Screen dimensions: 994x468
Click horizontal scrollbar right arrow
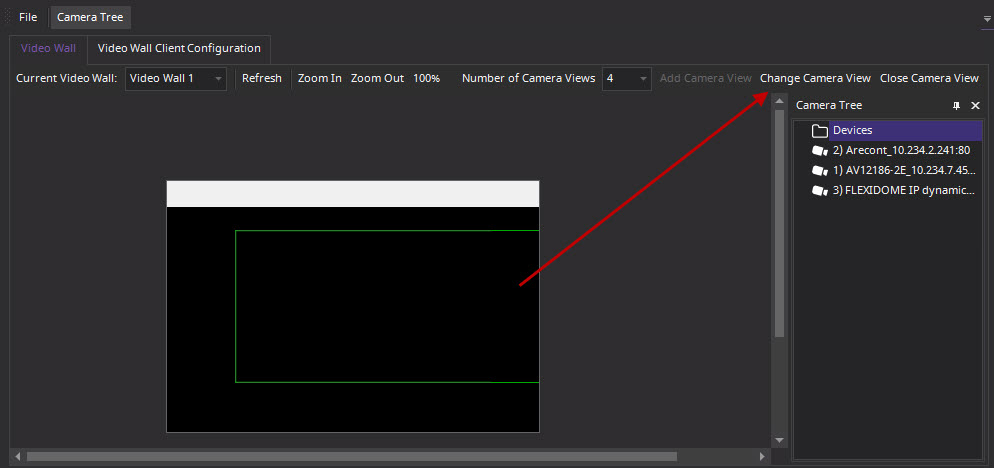(x=763, y=456)
